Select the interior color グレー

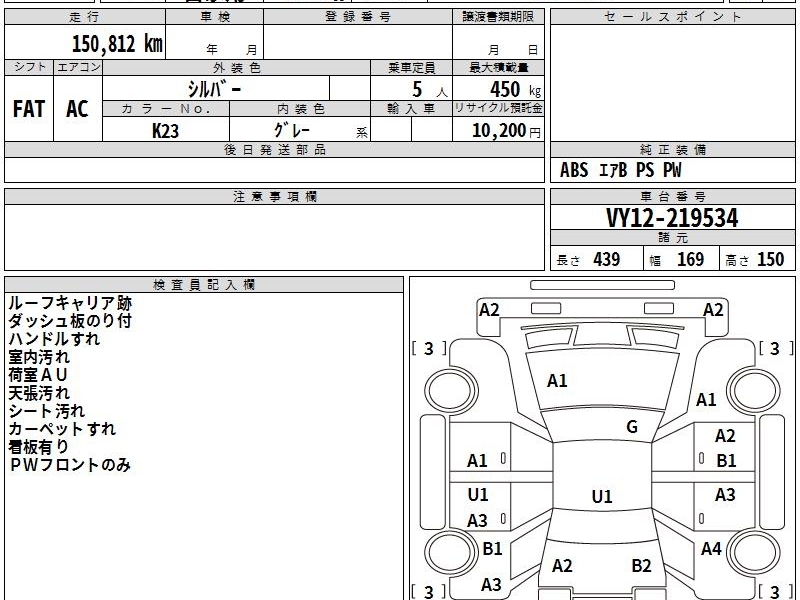tap(291, 130)
